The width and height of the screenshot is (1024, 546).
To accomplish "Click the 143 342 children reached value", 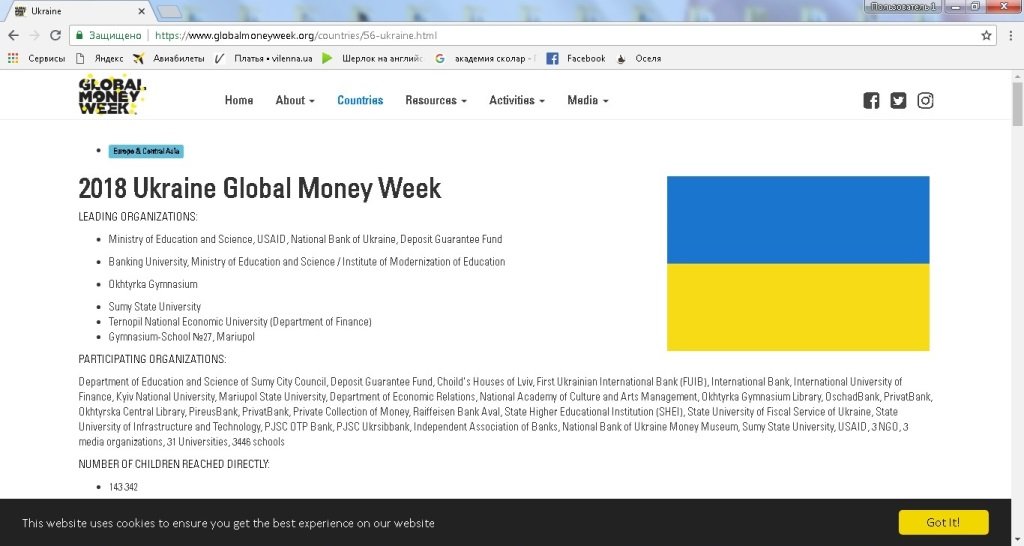I will coord(123,487).
